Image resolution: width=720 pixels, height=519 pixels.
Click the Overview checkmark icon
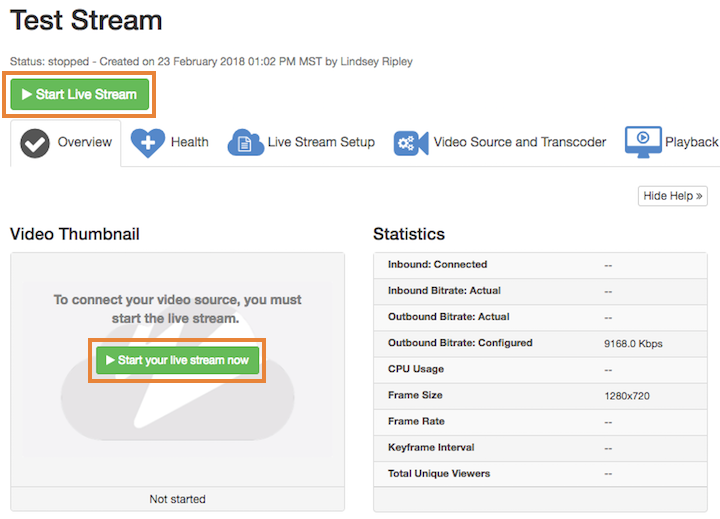(35, 143)
